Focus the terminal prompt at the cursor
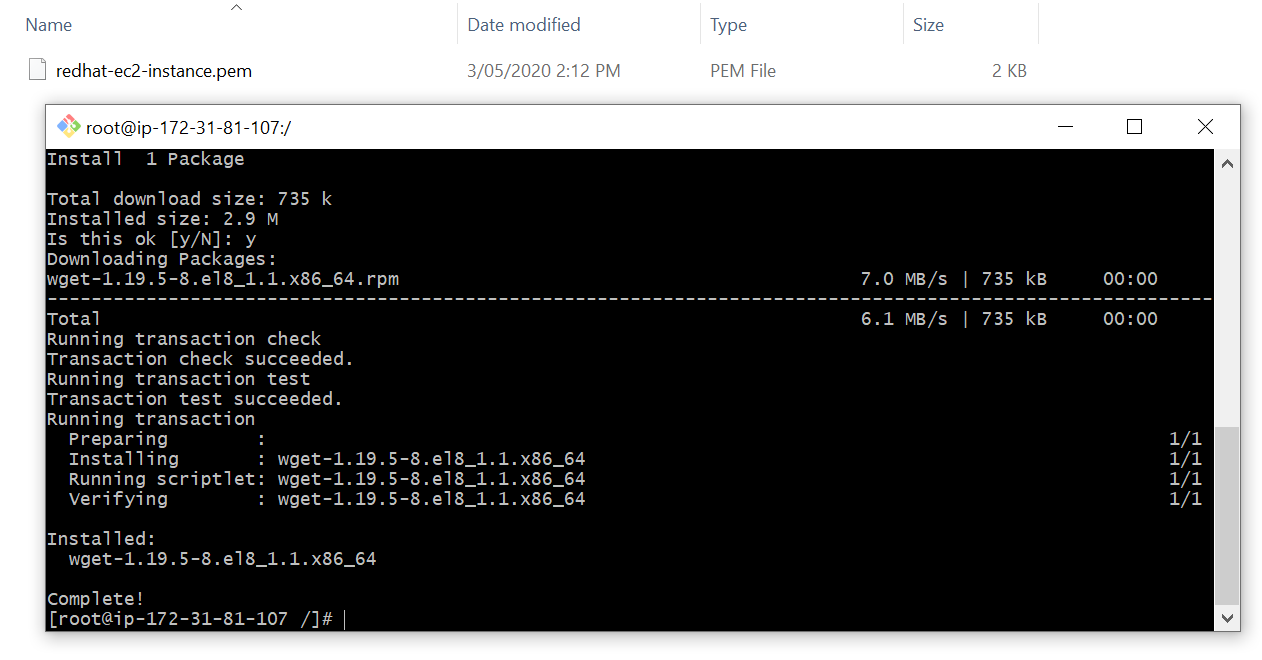The width and height of the screenshot is (1262, 660). (343, 619)
